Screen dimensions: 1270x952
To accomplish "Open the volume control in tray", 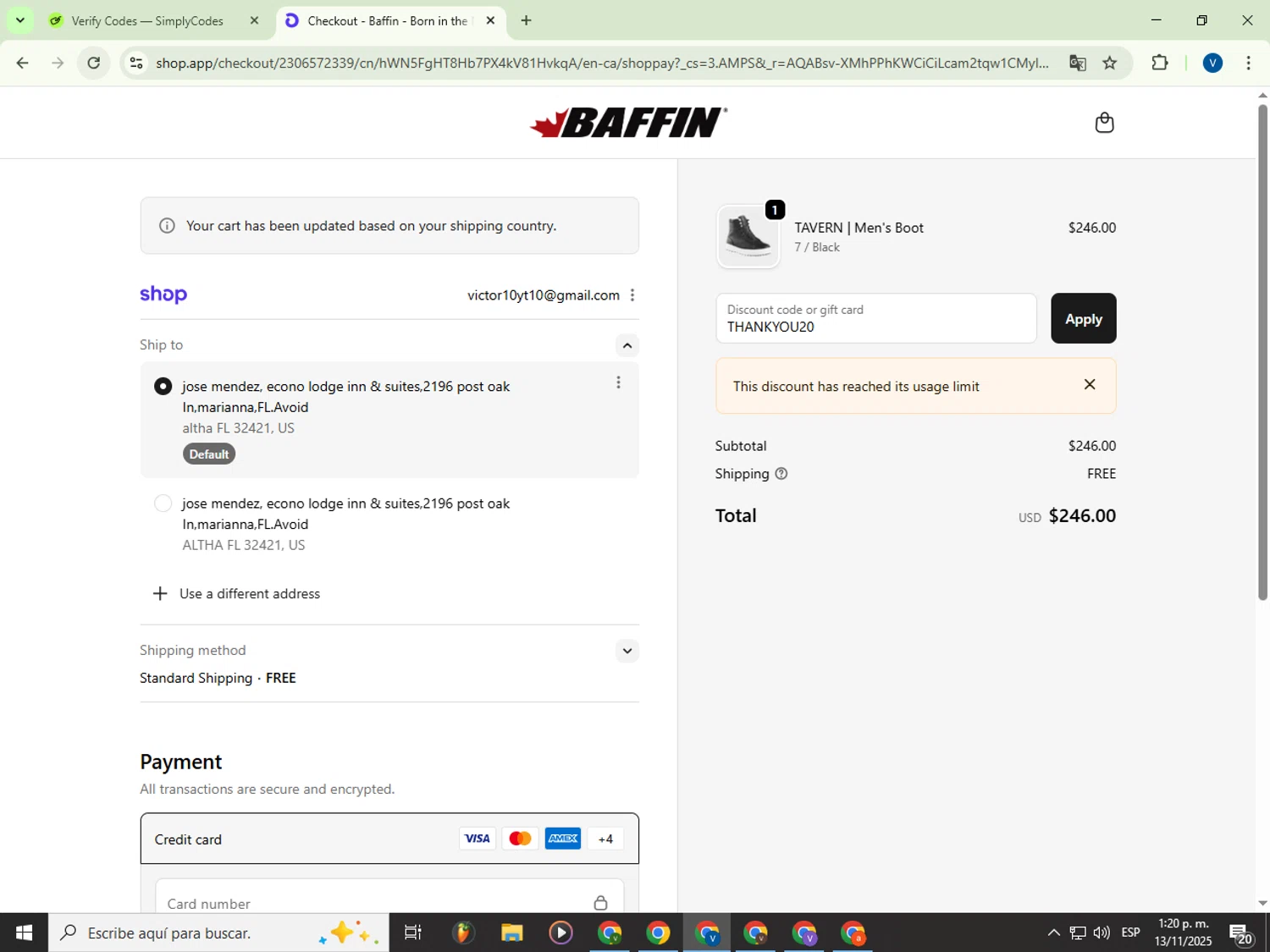I will tap(1102, 933).
